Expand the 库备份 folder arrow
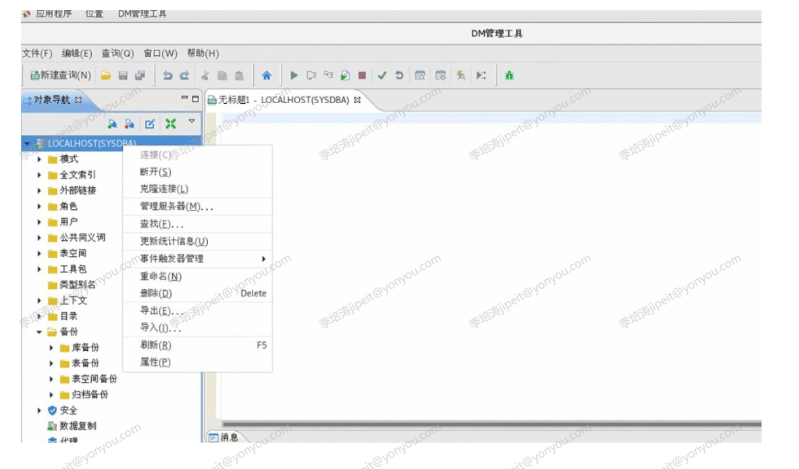799x469 pixels. click(x=51, y=348)
